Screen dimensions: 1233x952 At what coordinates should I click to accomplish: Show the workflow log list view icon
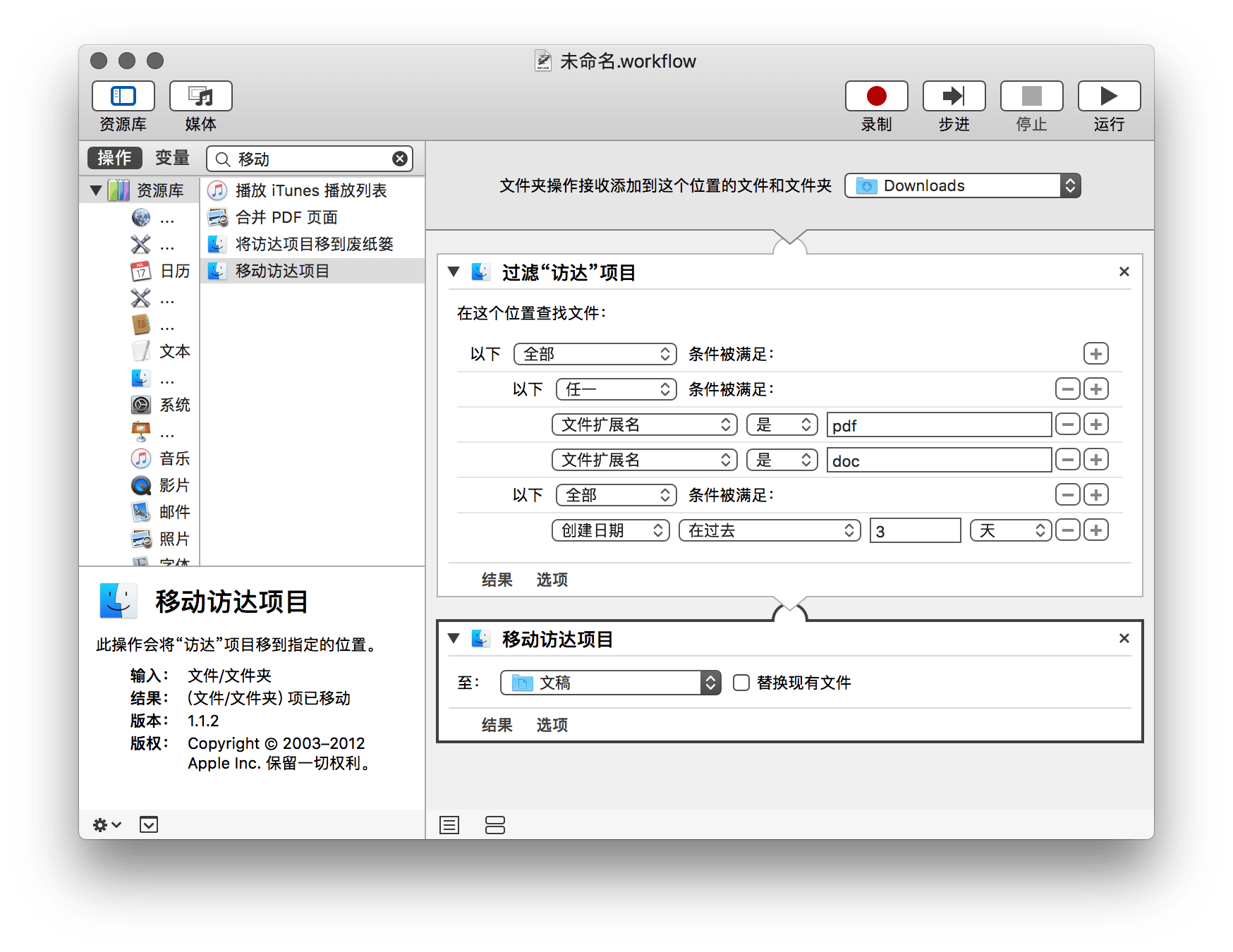449,824
